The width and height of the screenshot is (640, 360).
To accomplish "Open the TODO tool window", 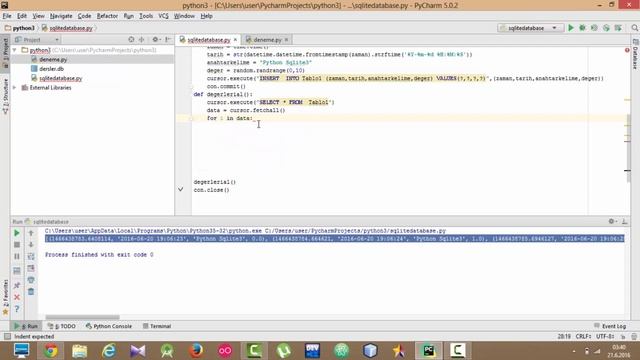I will click(62, 326).
